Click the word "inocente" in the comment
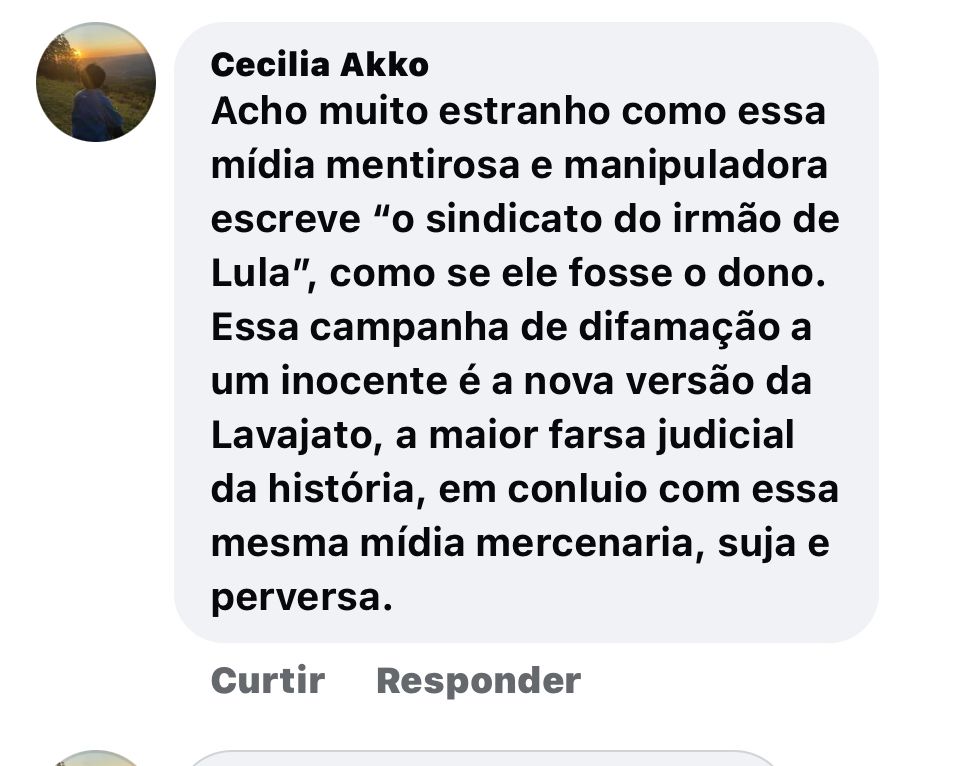The width and height of the screenshot is (960, 766). coord(364,382)
